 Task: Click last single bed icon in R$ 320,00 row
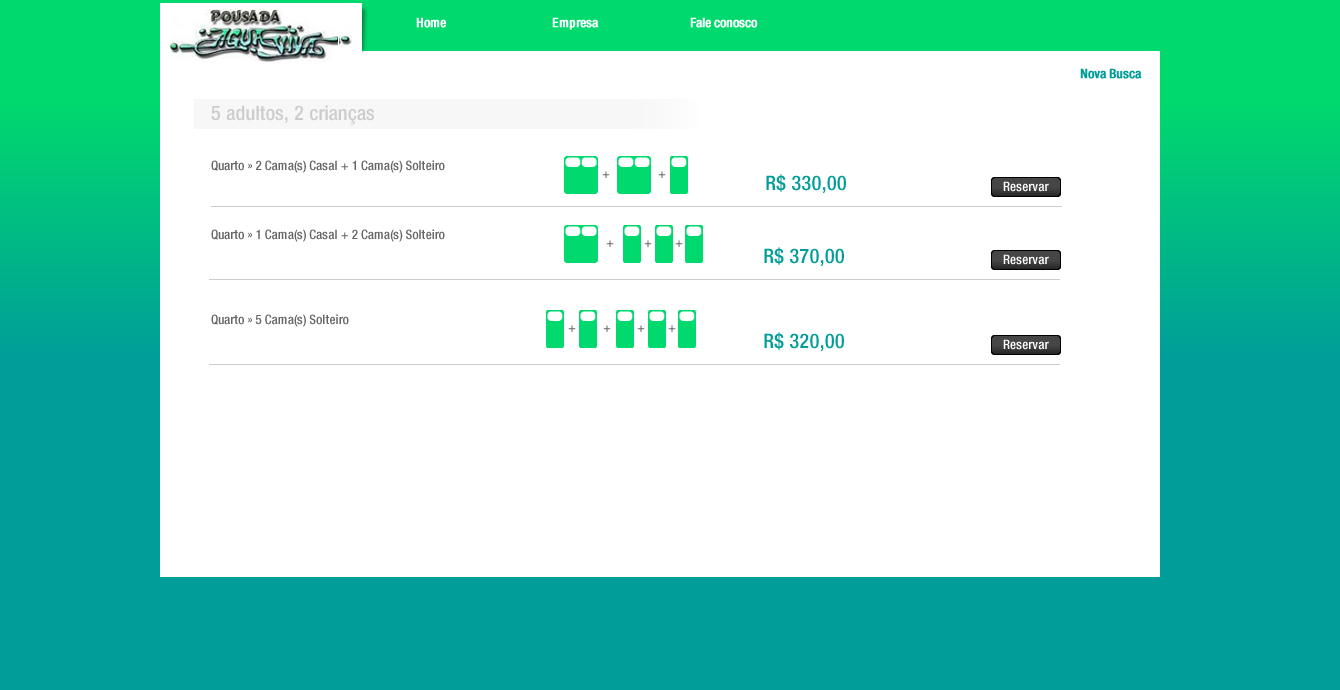pyautogui.click(x=687, y=329)
